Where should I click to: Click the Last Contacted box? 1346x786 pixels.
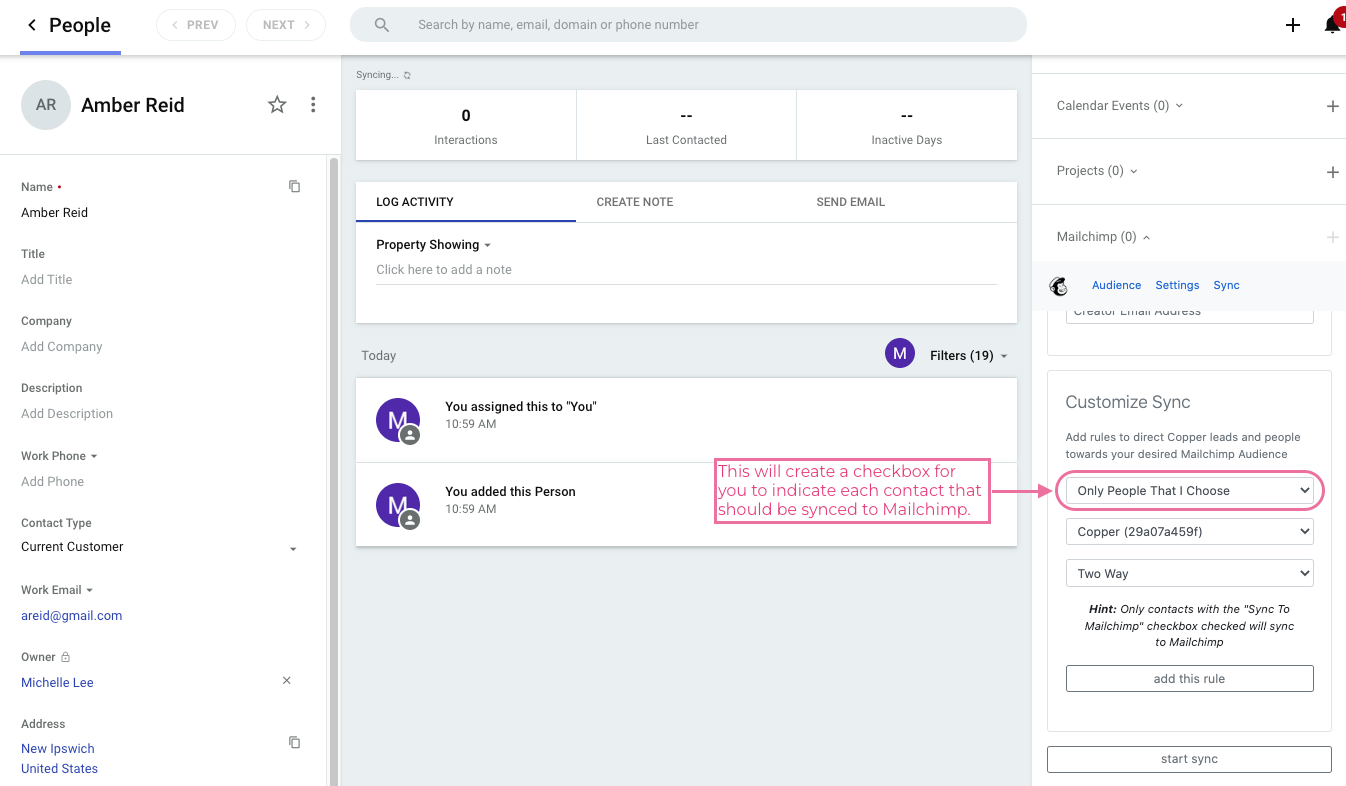[686, 125]
